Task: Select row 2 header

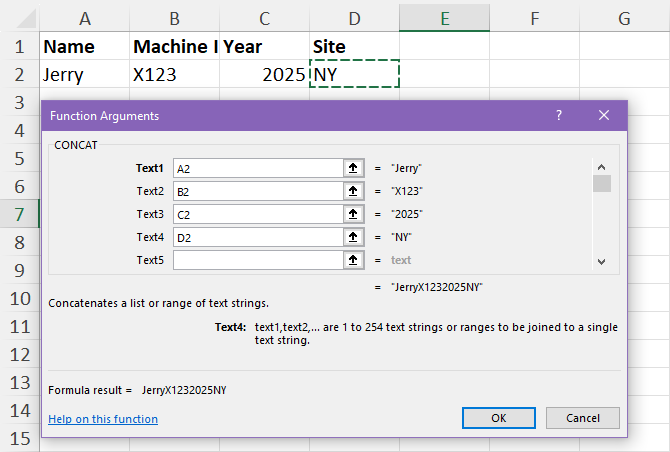Action: [x=20, y=74]
